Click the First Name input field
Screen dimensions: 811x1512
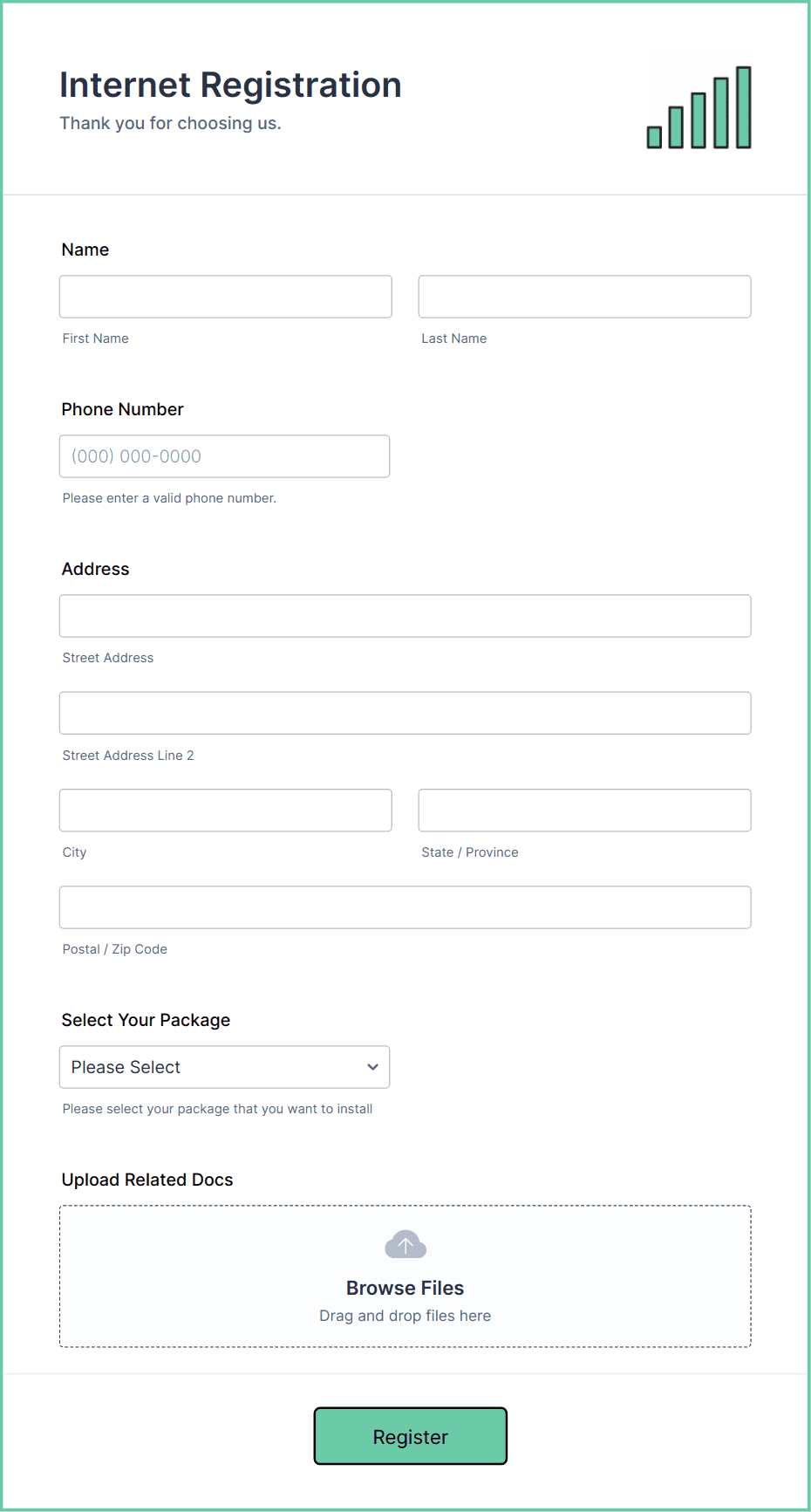(225, 297)
